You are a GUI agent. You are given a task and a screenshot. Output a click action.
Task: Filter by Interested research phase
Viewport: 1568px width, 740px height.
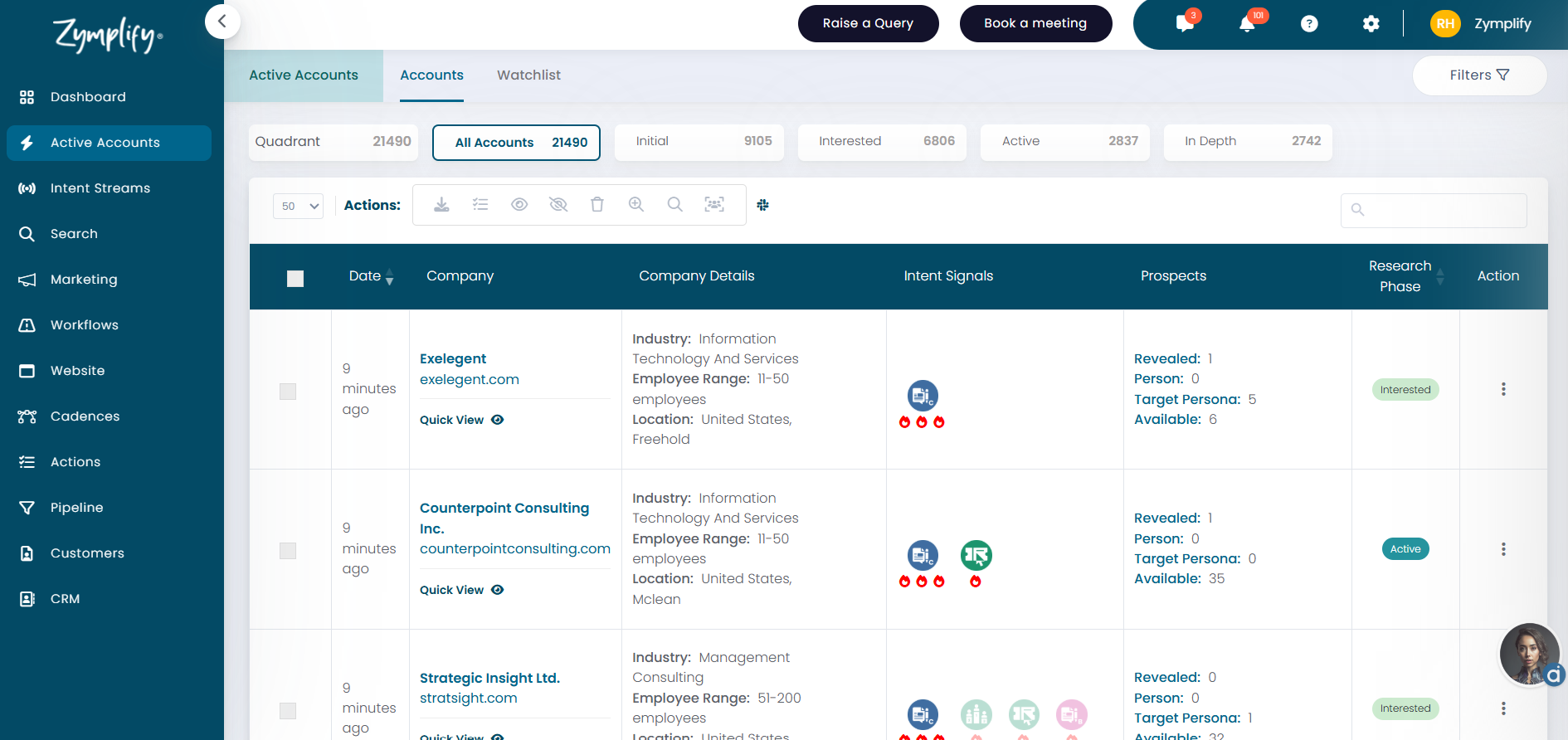[x=882, y=142]
